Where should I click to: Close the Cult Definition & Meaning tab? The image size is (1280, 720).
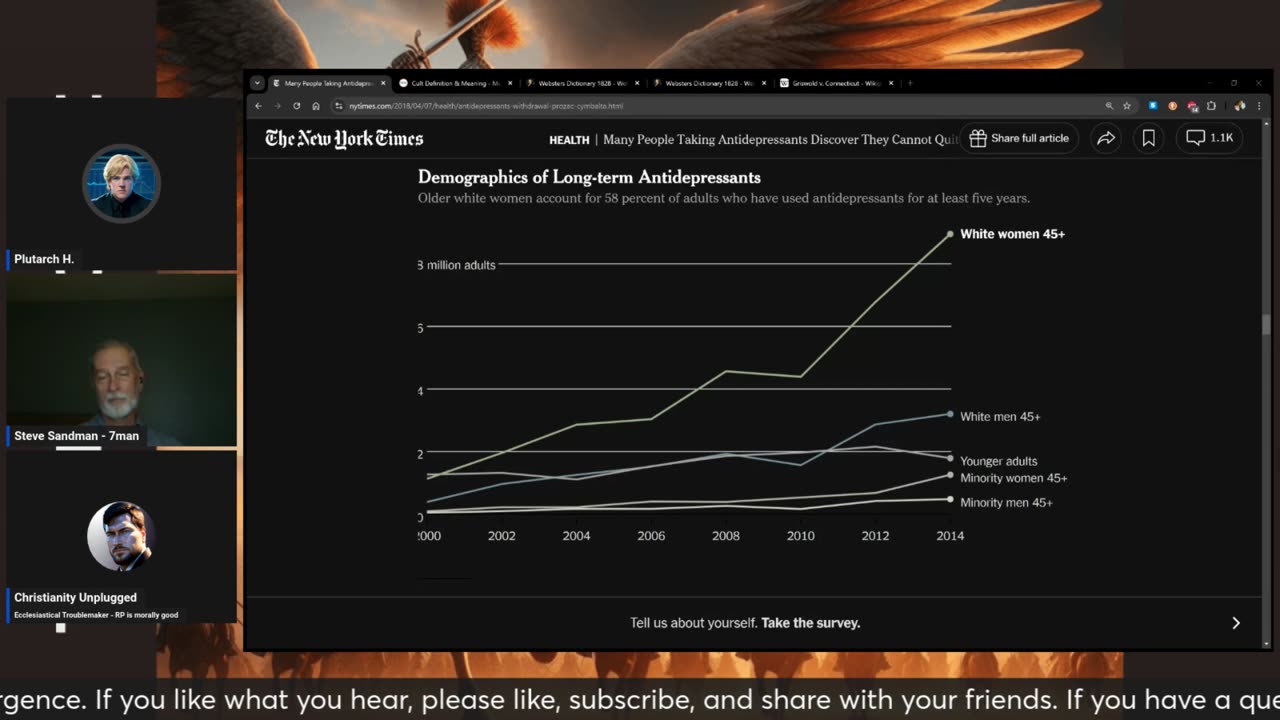coord(510,83)
